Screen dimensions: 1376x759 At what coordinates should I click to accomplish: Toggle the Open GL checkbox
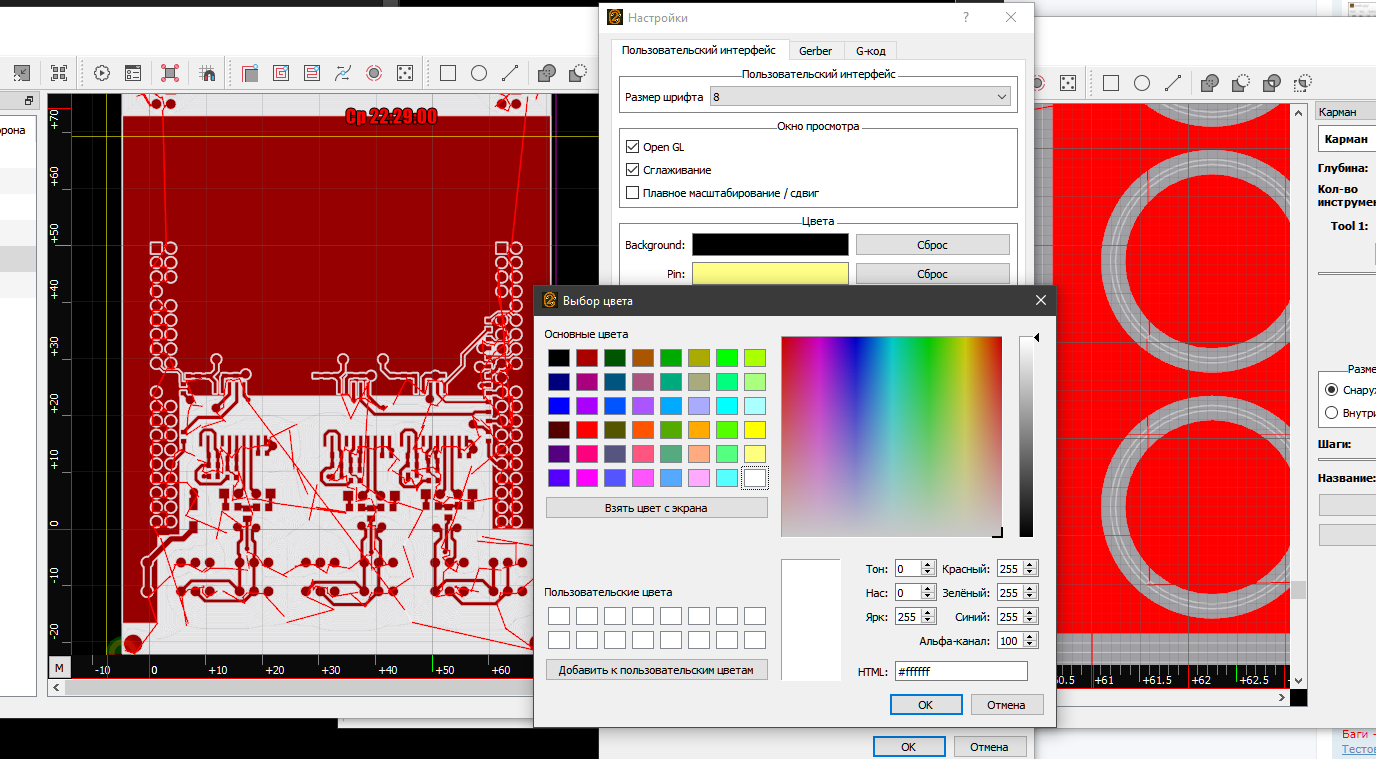coord(632,147)
